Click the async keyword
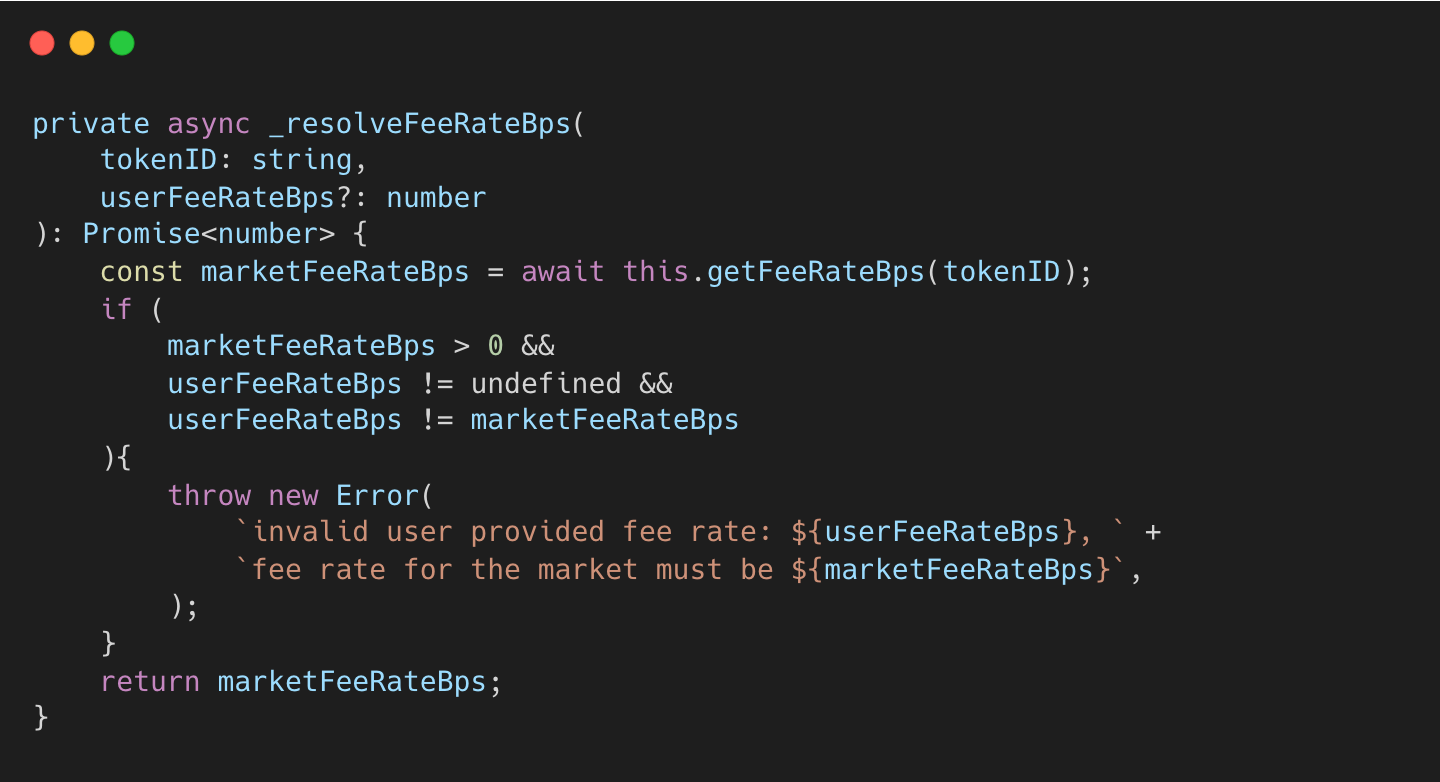Image resolution: width=1440 pixels, height=782 pixels. 209,124
